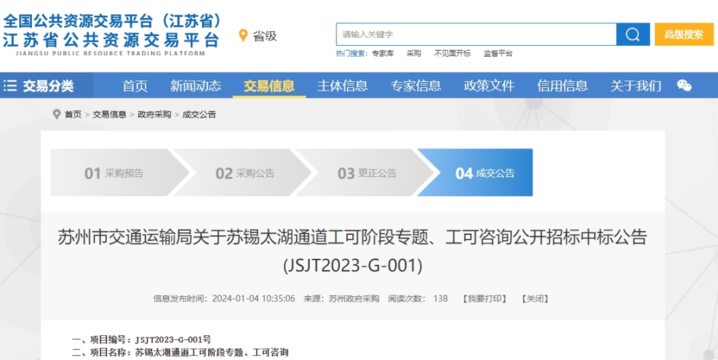Image resolution: width=718 pixels, height=360 pixels.
Task: Open the WeChat icon in navigation bar
Action: click(x=684, y=86)
